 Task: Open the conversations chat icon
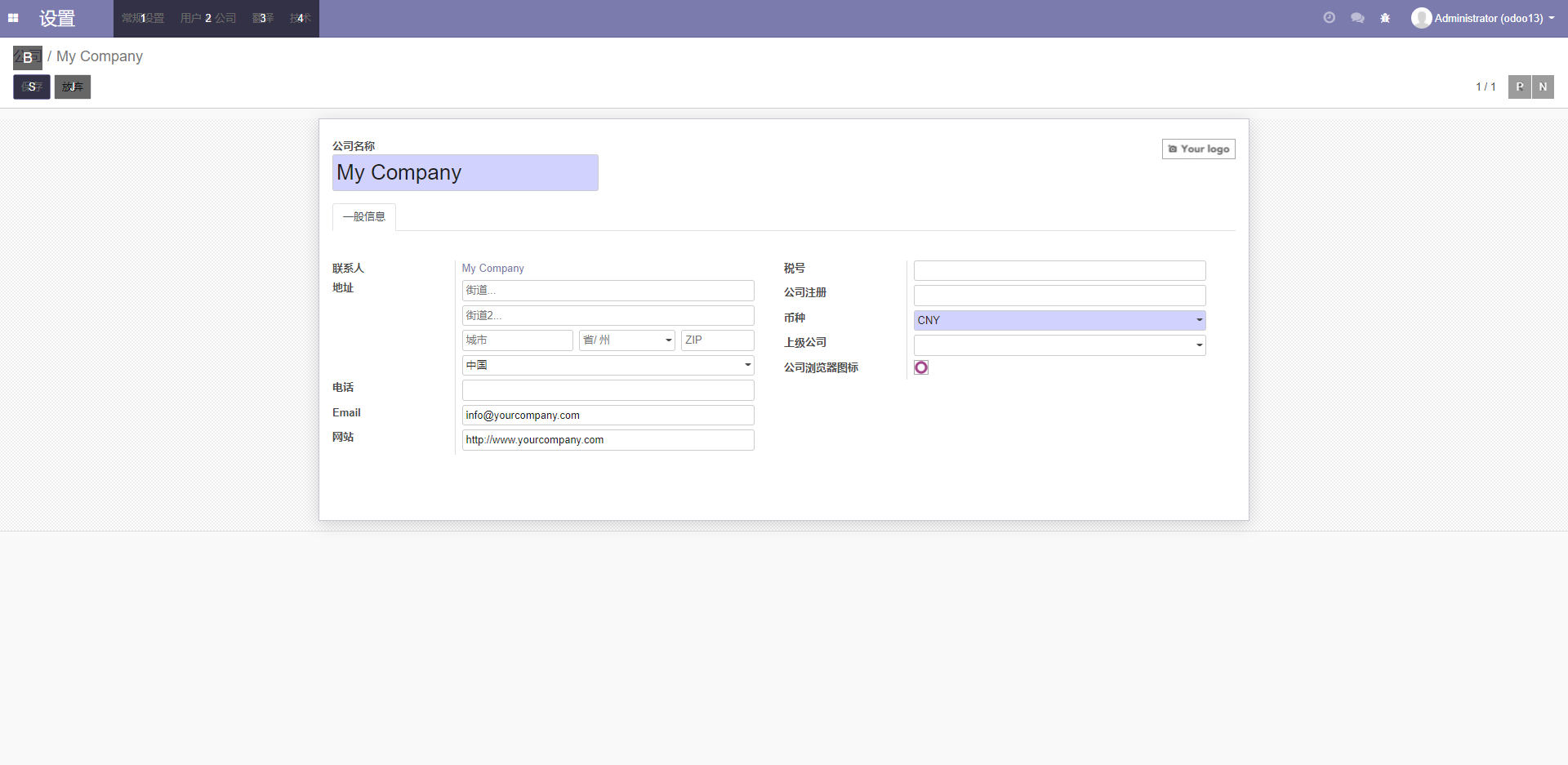pyautogui.click(x=1357, y=18)
